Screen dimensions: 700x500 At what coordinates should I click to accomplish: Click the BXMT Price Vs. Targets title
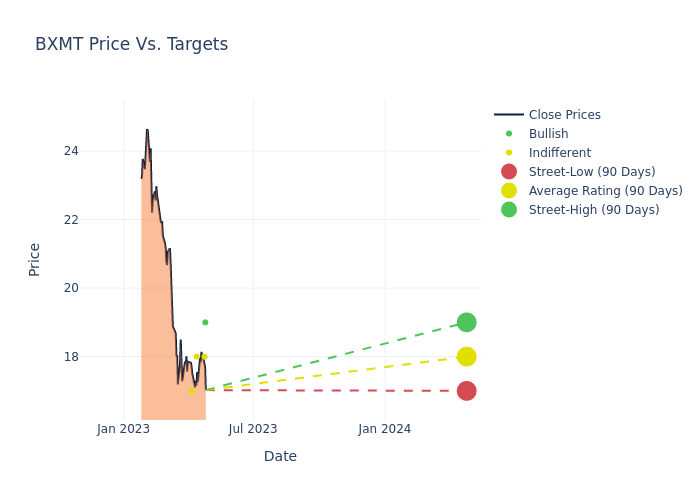[x=131, y=44]
